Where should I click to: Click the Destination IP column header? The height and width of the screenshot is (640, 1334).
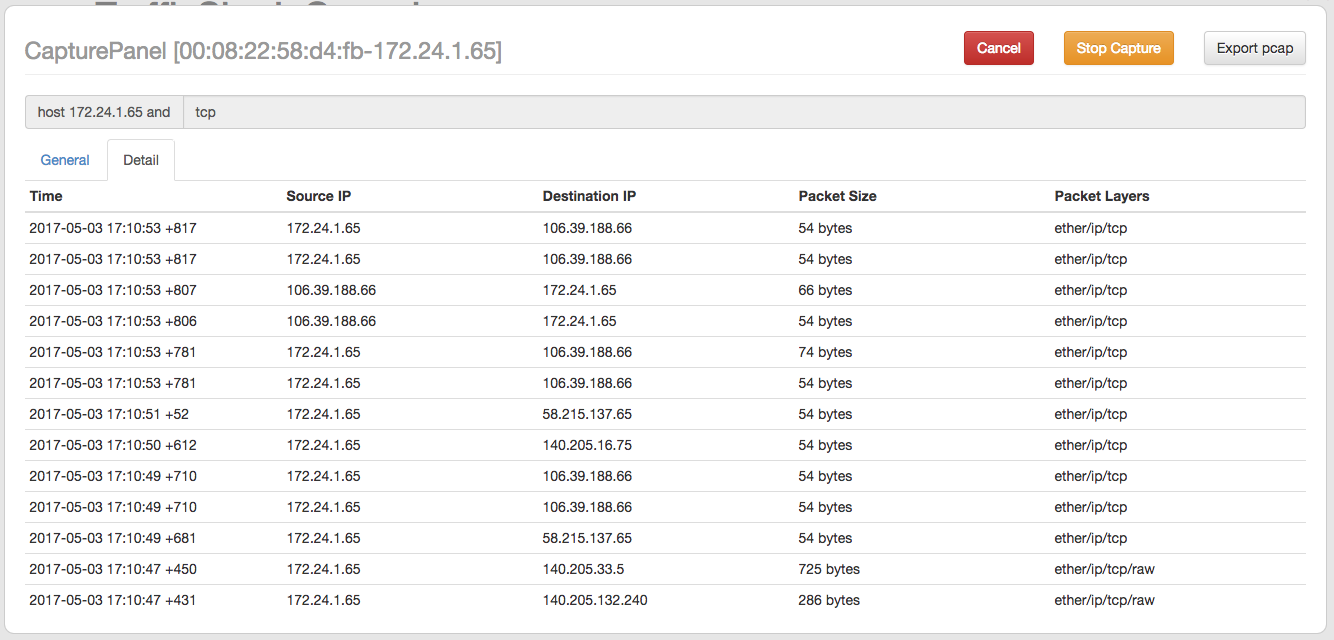click(589, 196)
